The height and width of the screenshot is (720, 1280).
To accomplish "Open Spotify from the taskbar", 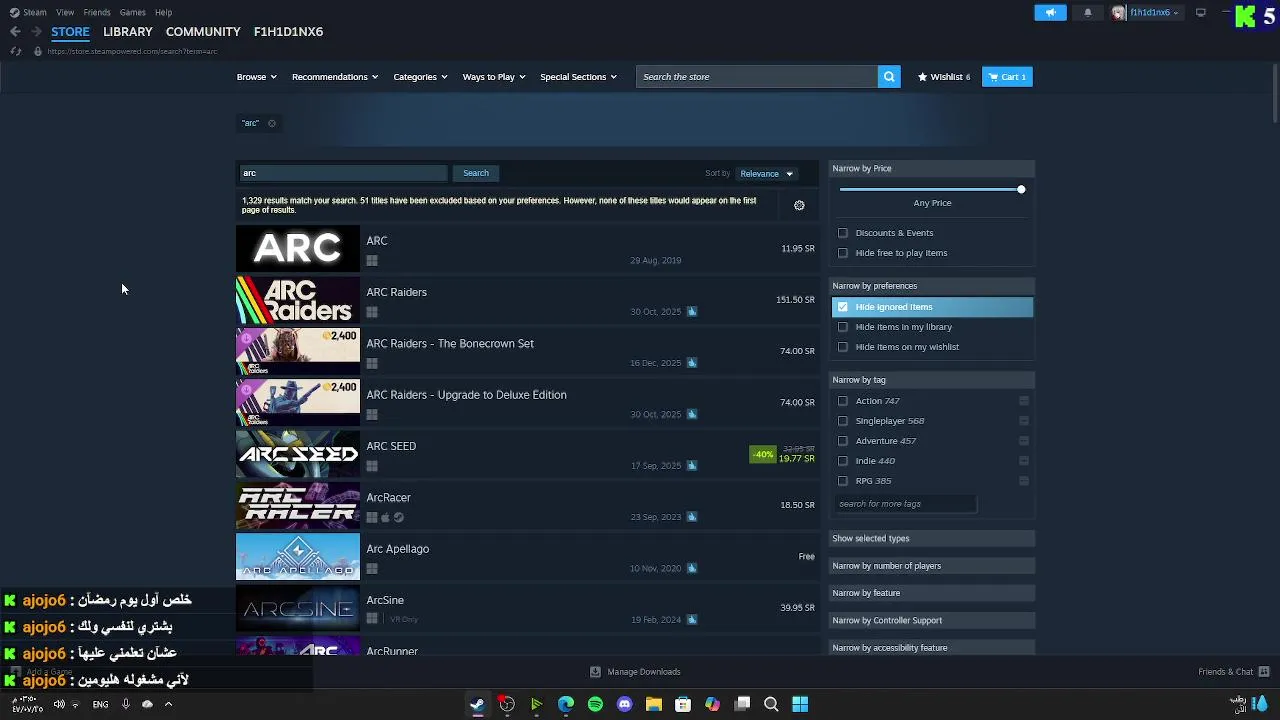I will pos(595,704).
